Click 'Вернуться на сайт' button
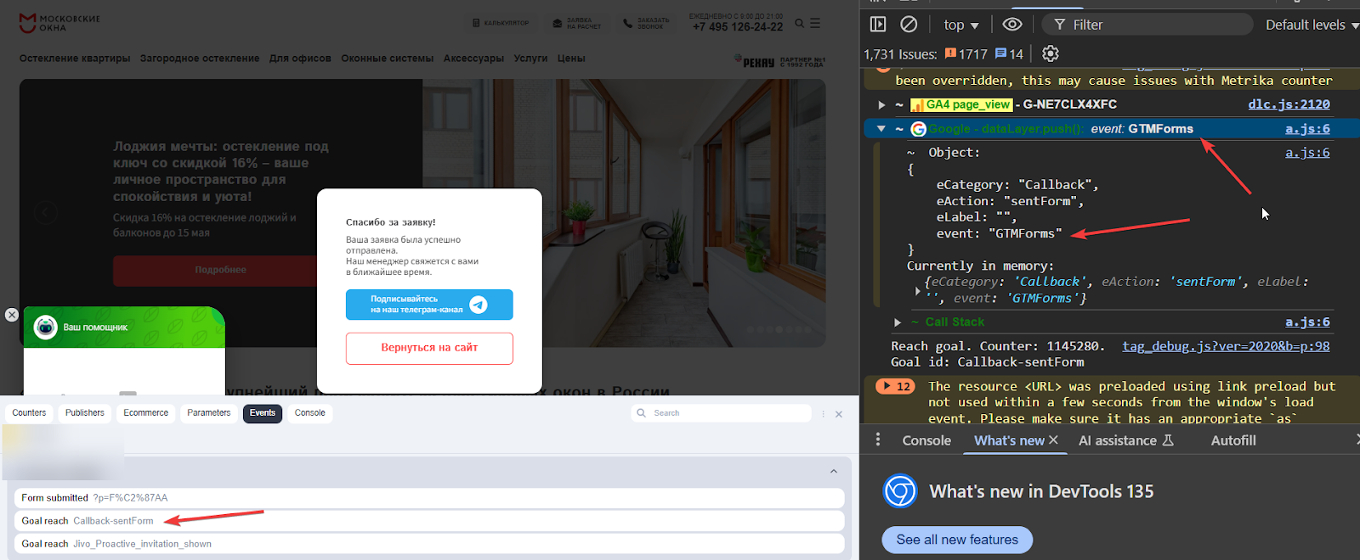 pyautogui.click(x=429, y=348)
